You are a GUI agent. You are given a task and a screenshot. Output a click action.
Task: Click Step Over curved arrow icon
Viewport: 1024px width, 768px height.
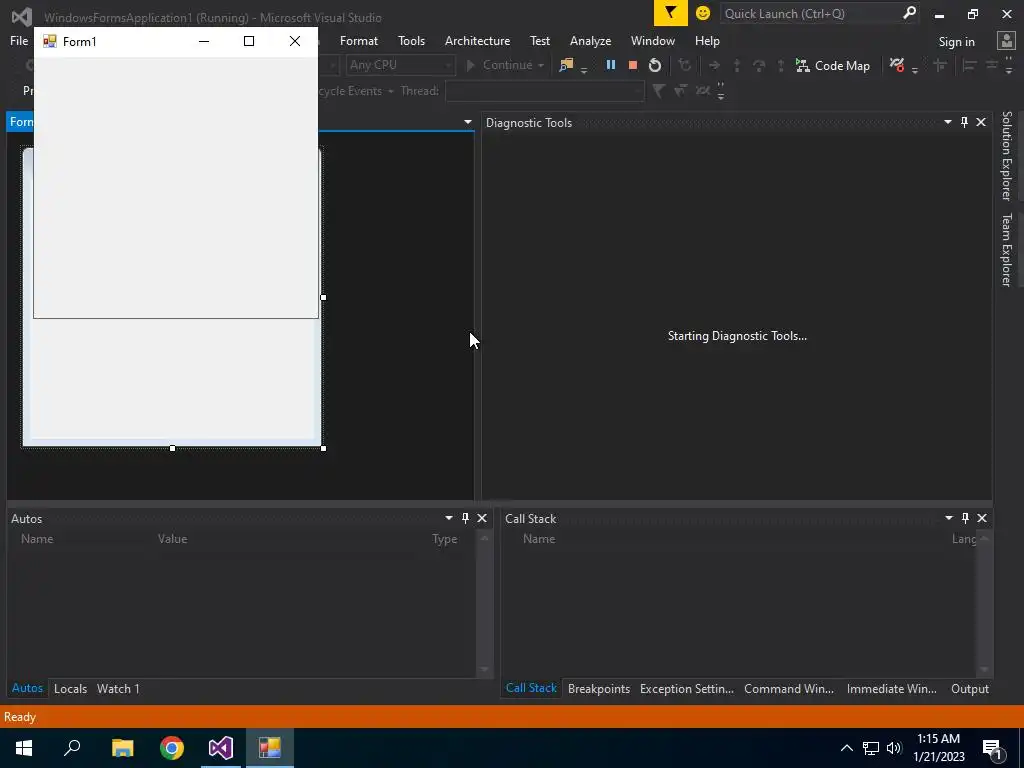[x=758, y=65]
